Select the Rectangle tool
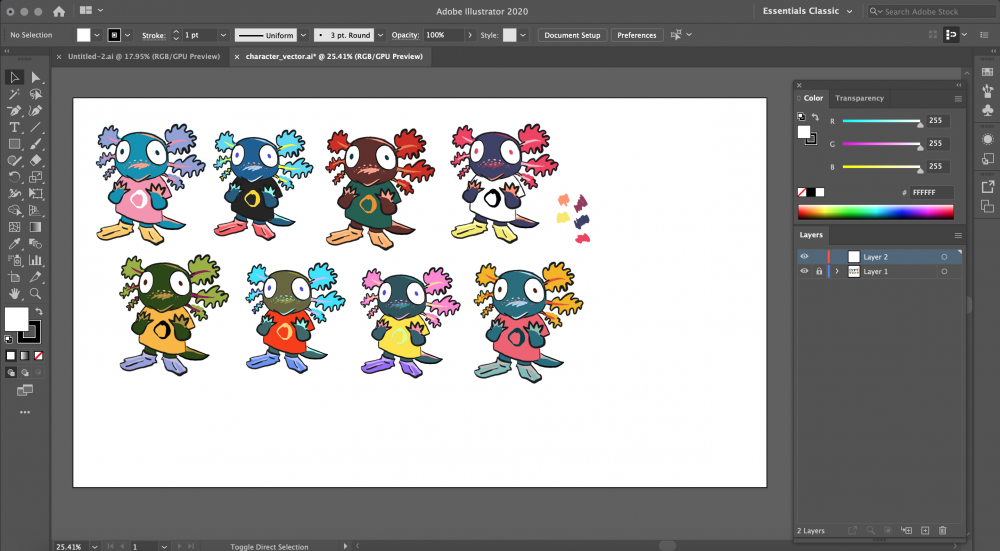 [x=13, y=143]
